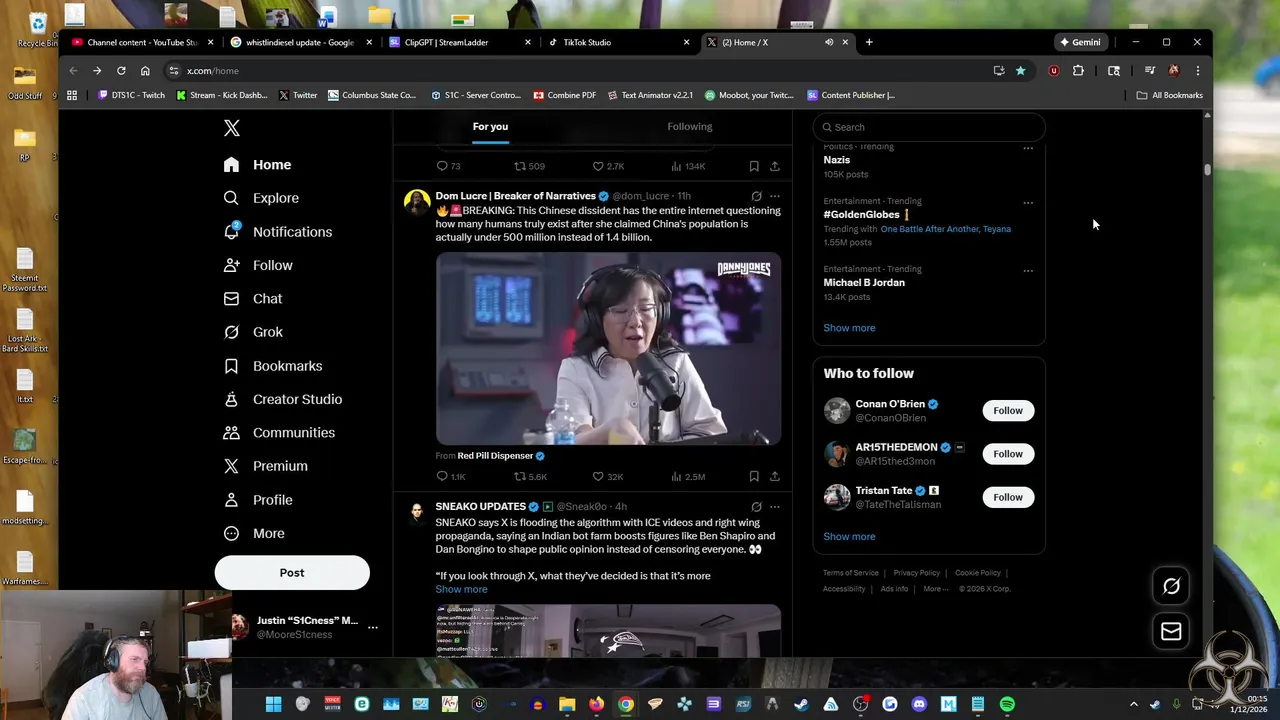Bookmark the Dom Lucre post
Image resolution: width=1280 pixels, height=720 pixels.
tap(754, 477)
